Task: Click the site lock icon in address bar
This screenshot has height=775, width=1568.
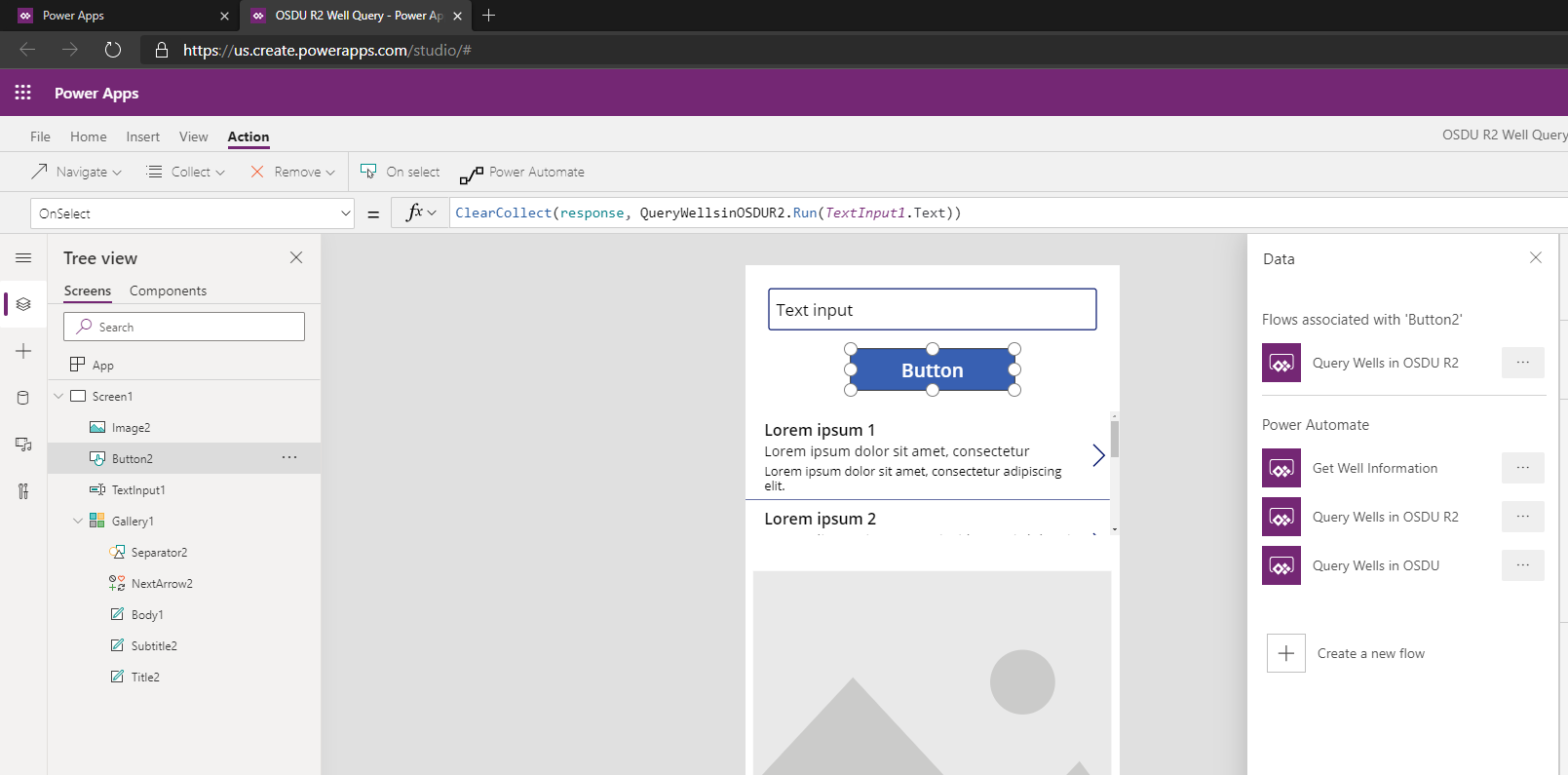Action: 162,50
